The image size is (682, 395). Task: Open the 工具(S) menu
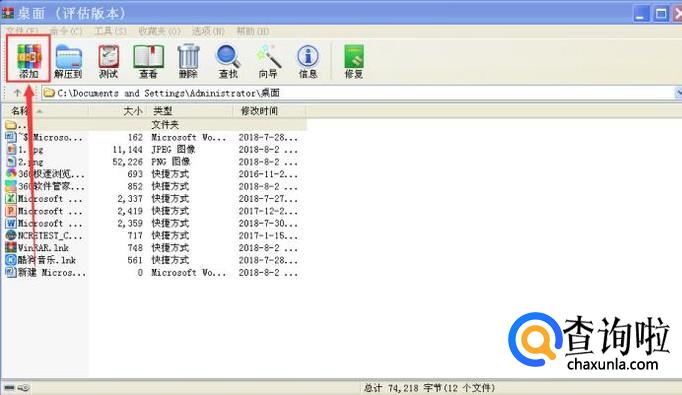[x=110, y=31]
